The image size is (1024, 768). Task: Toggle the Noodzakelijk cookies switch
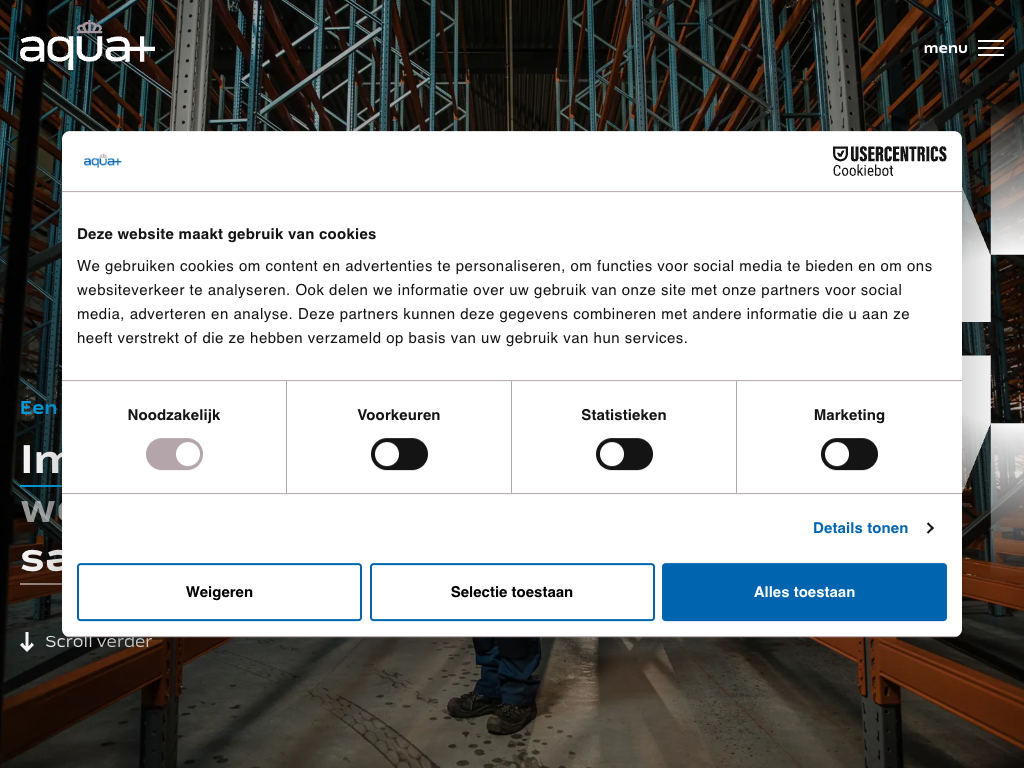[174, 455]
